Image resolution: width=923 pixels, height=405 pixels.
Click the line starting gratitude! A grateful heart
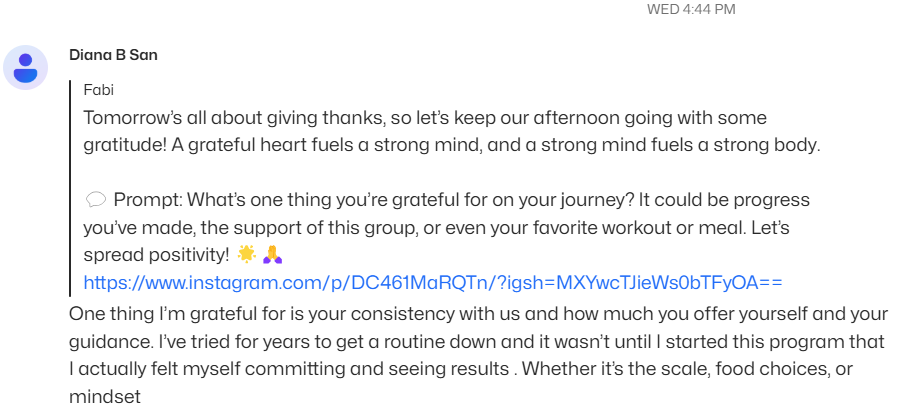click(x=451, y=145)
